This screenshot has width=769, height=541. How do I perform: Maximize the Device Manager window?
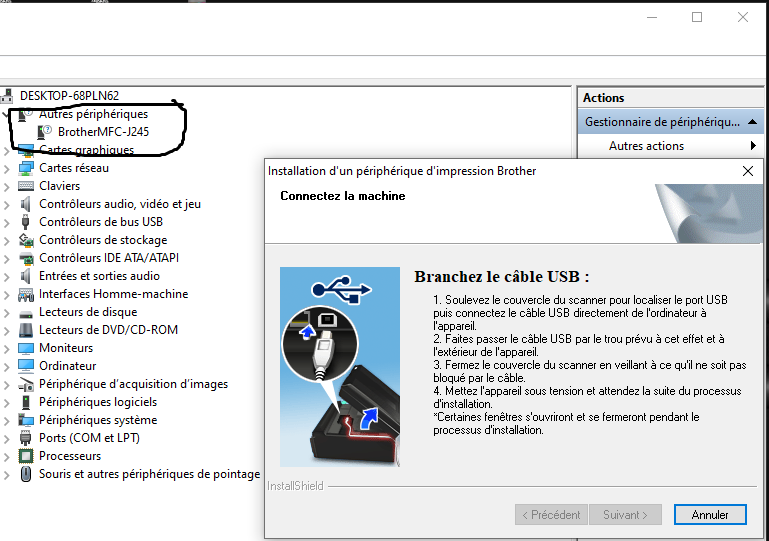coord(697,17)
